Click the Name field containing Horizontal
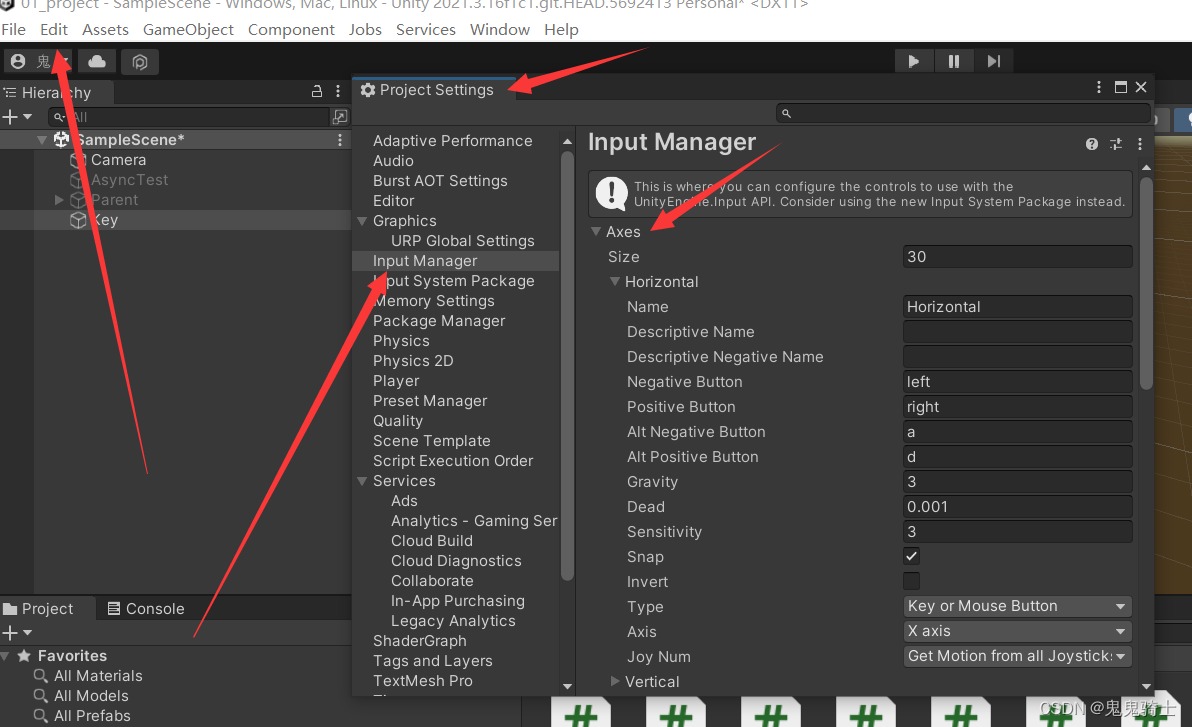The width and height of the screenshot is (1192, 727). click(1017, 307)
